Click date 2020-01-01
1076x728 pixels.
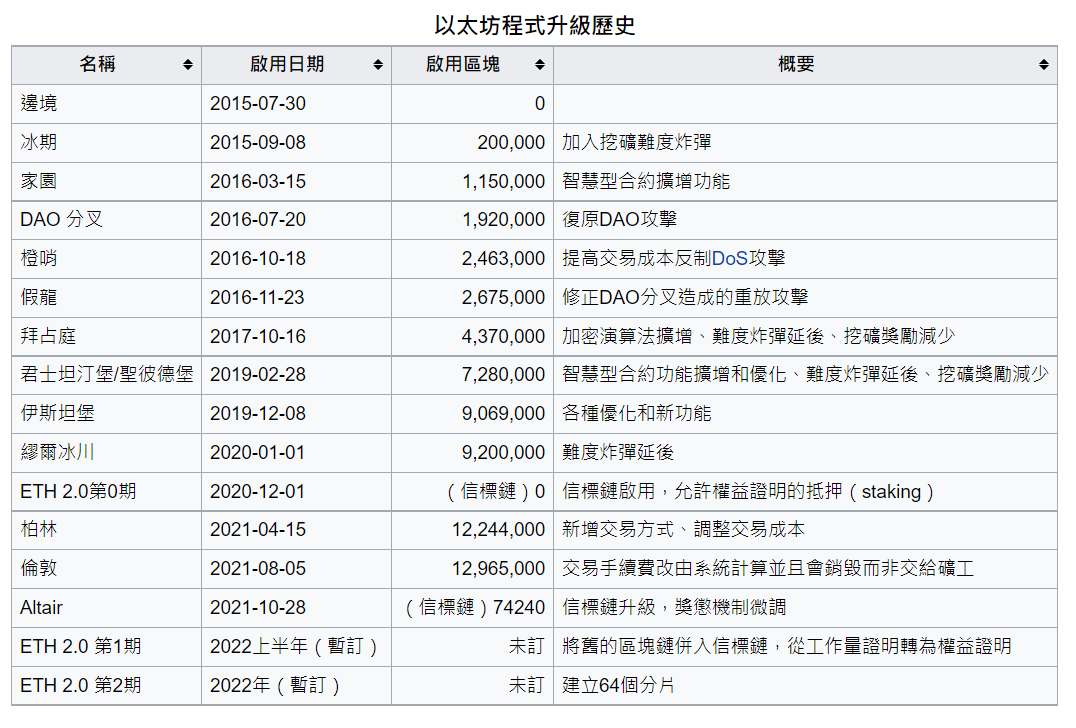(x=258, y=453)
